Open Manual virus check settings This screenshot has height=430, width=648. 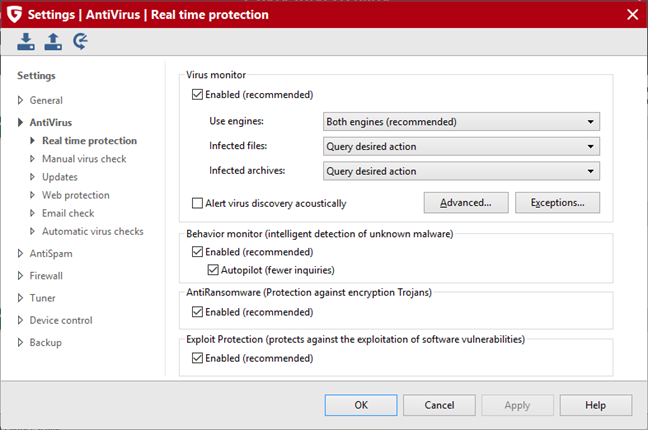(x=83, y=159)
